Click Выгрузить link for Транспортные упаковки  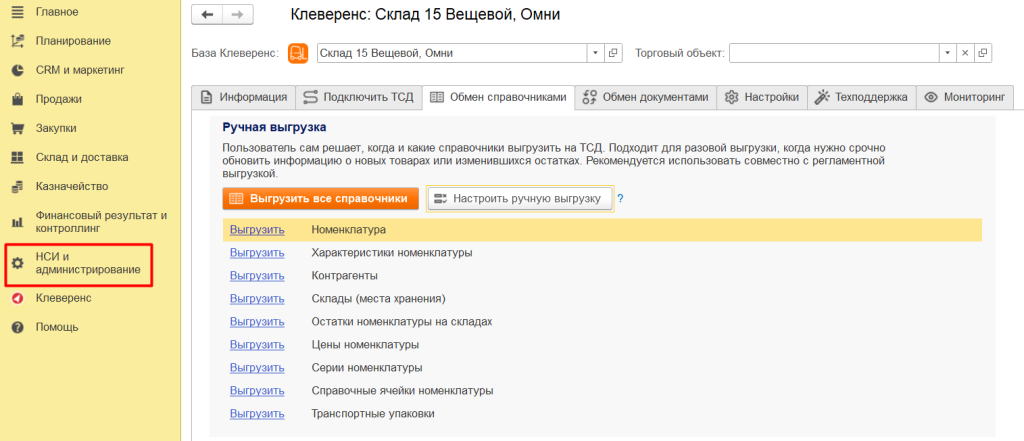(x=257, y=414)
